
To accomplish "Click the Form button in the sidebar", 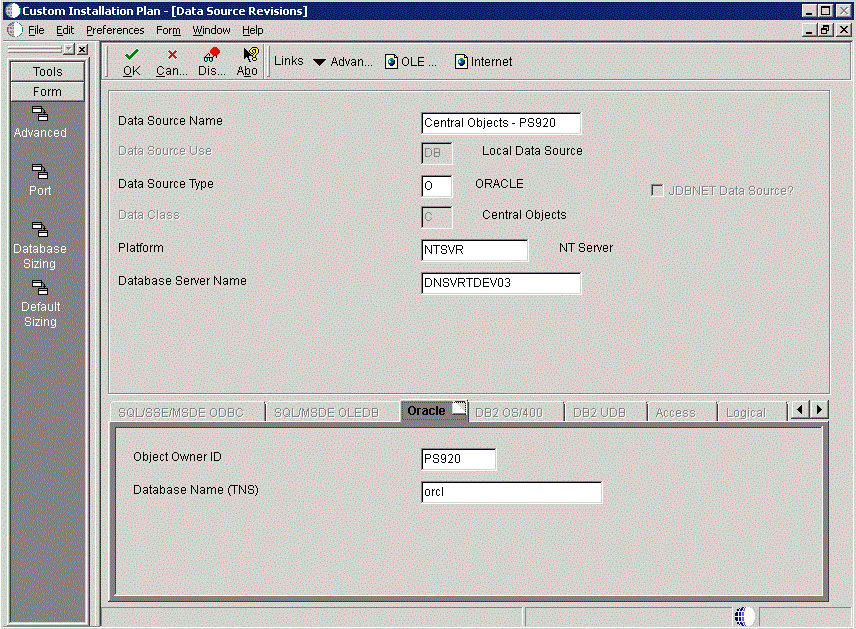I will pos(47,92).
